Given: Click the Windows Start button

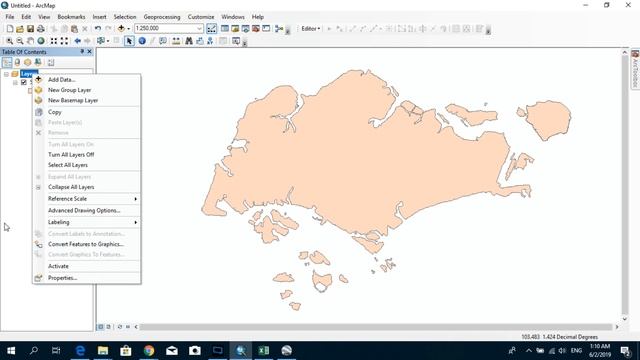Looking at the screenshot, I should (11, 350).
